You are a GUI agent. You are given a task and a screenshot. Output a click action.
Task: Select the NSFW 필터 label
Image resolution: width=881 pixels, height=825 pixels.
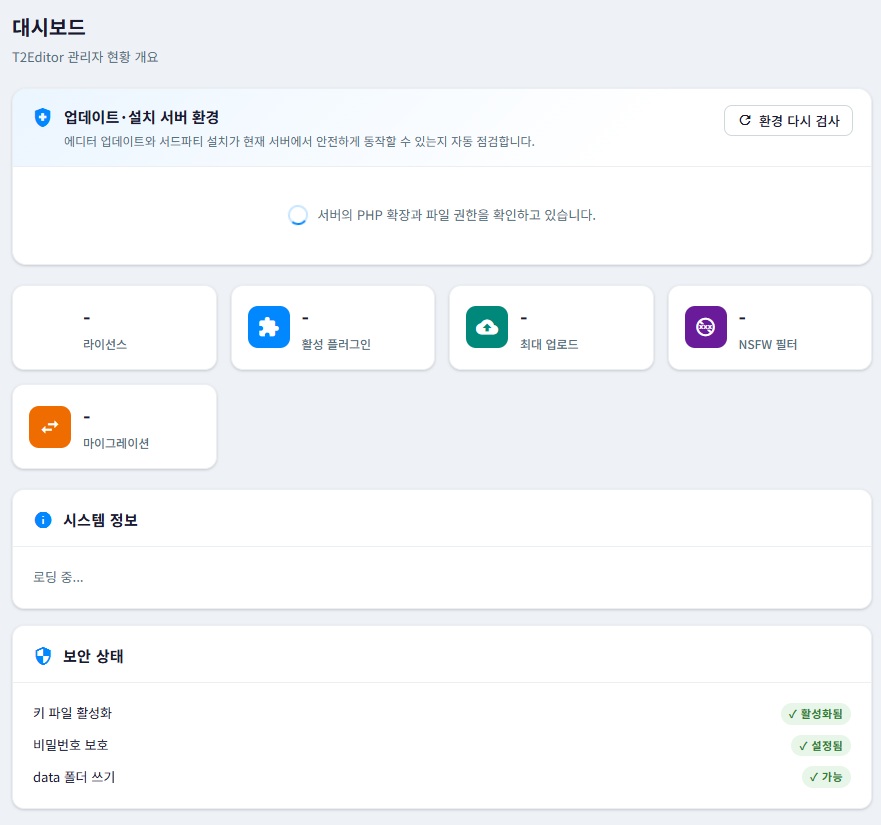tap(768, 344)
